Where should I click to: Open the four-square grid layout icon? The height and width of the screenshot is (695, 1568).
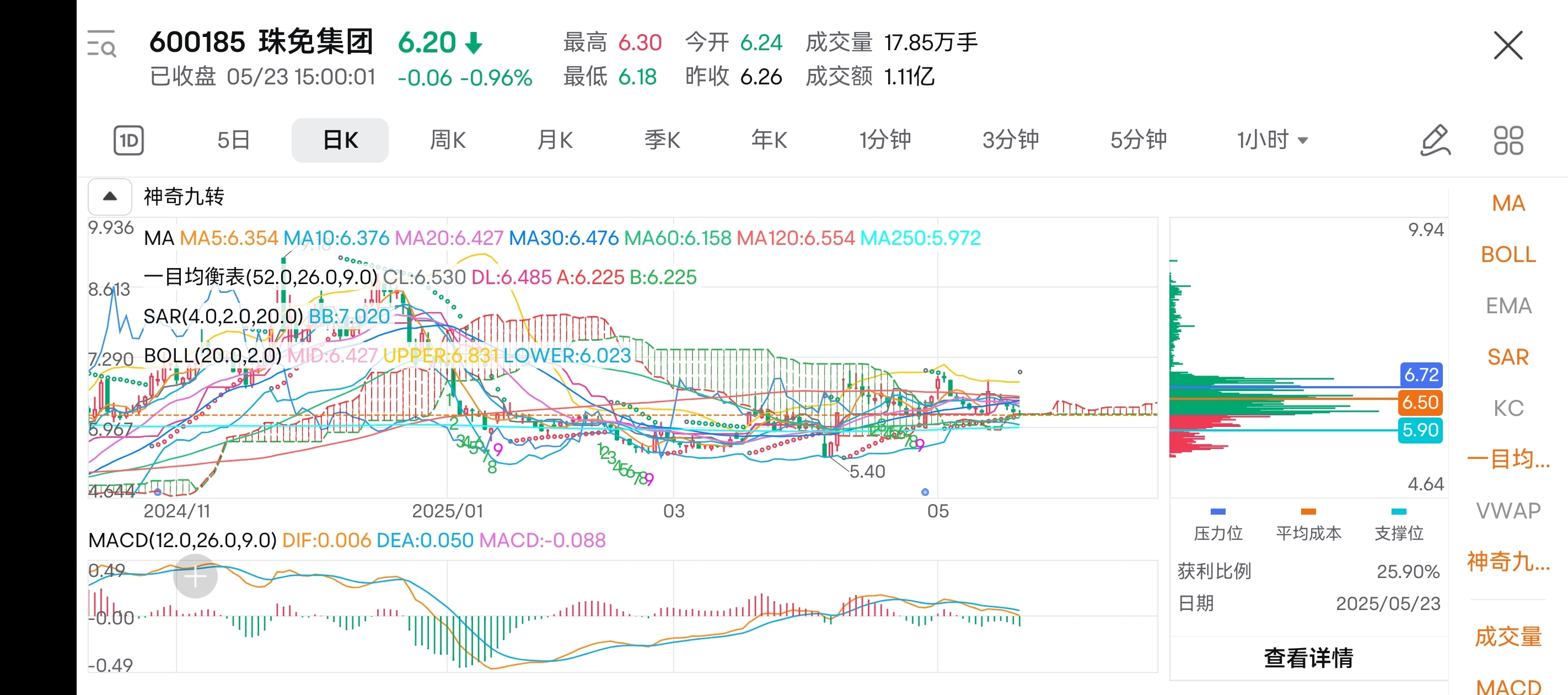click(x=1508, y=140)
